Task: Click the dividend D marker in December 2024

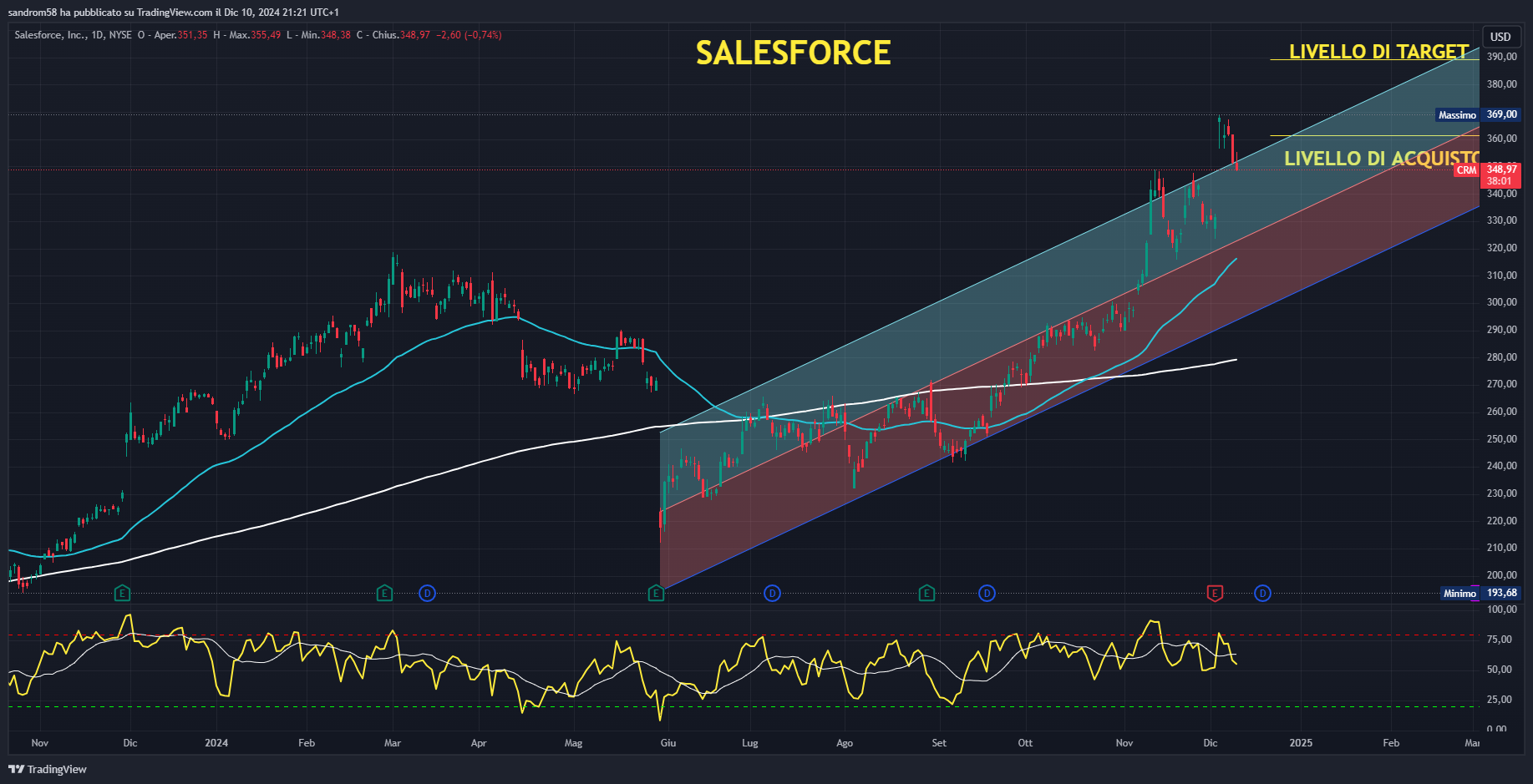Action: point(1262,594)
